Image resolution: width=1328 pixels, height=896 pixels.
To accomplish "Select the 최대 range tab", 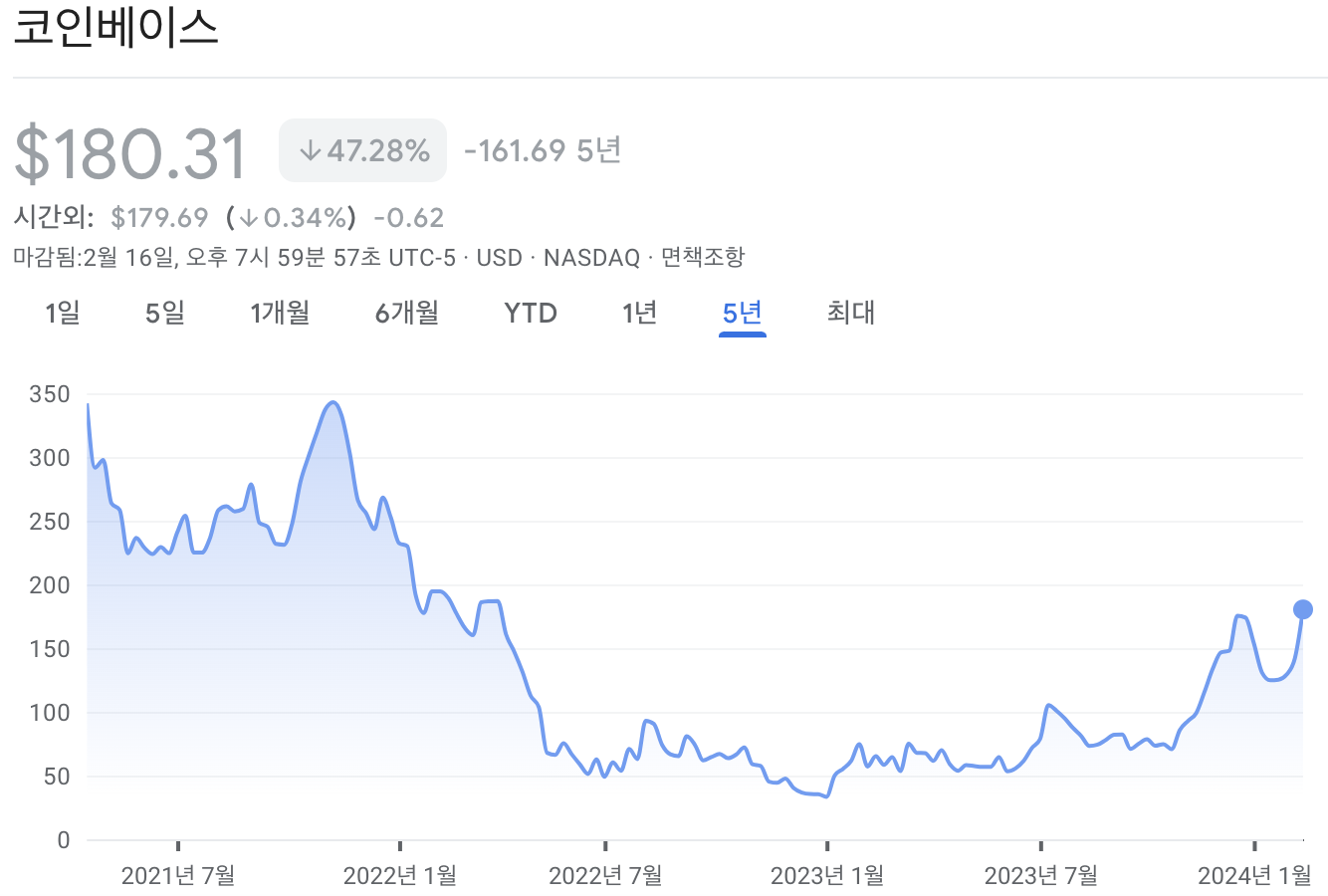I will [x=851, y=314].
